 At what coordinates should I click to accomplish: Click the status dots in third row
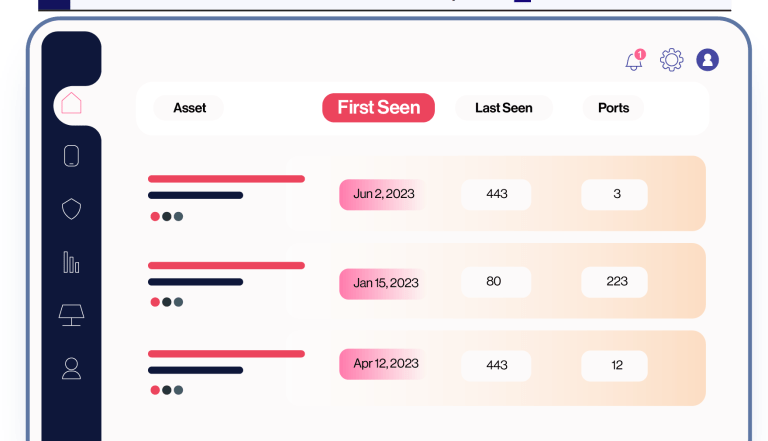click(x=166, y=390)
